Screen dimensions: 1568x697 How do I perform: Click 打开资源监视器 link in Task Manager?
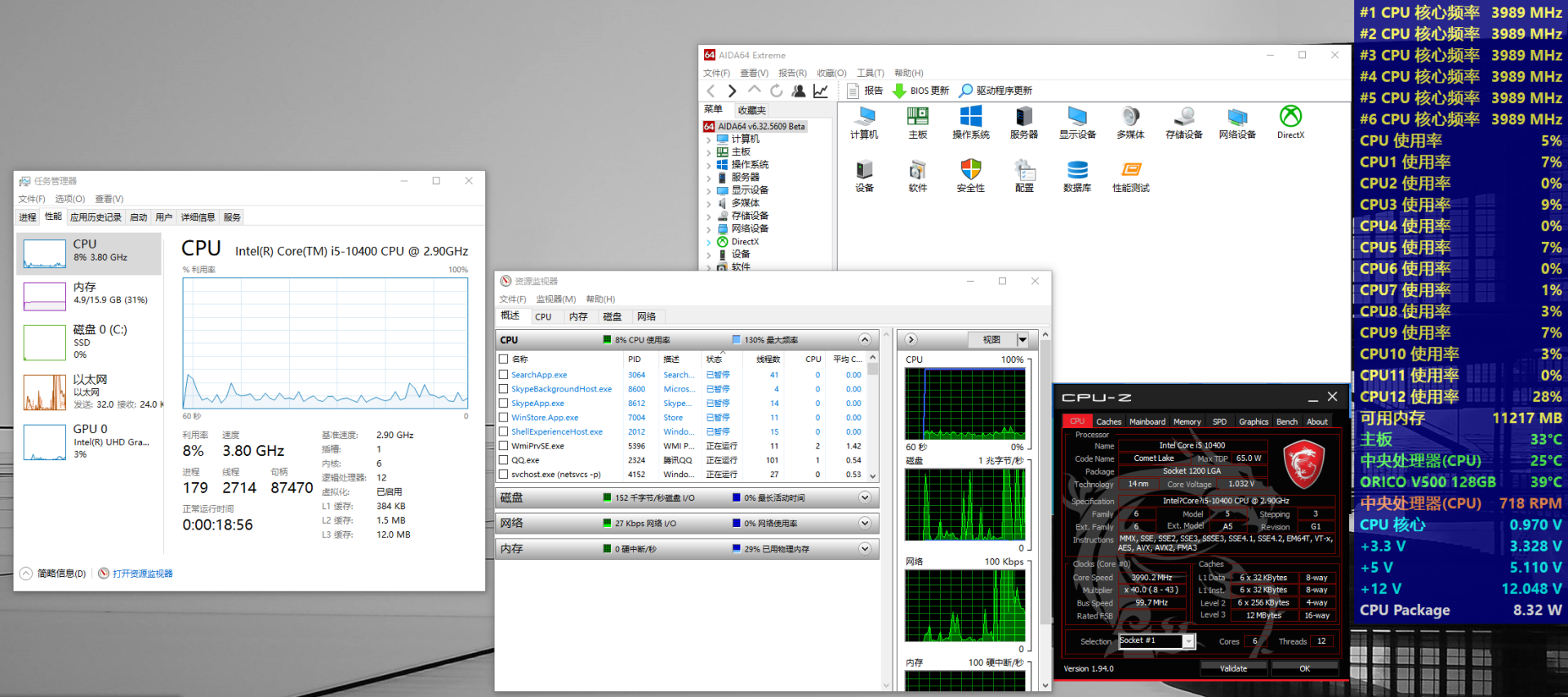pyautogui.click(x=143, y=574)
